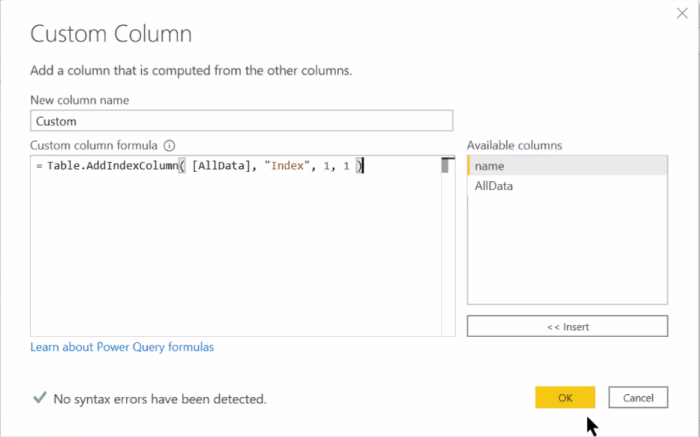The height and width of the screenshot is (437, 700).
Task: Open the formula info icon tooltip
Action: click(x=169, y=146)
